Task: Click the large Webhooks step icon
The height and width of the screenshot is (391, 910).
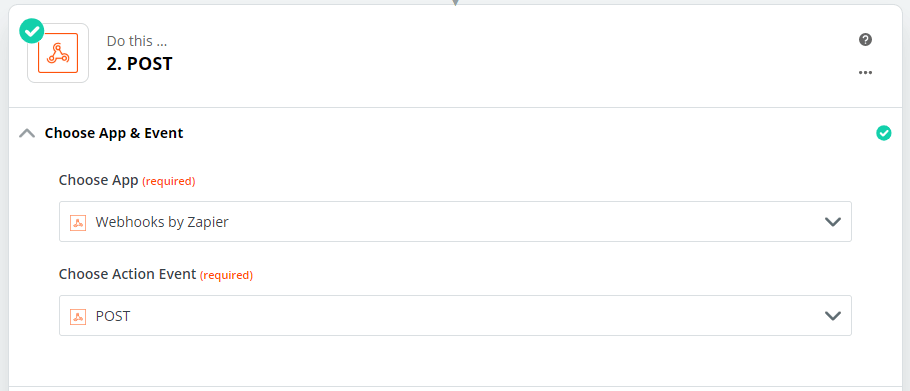Action: coord(58,53)
